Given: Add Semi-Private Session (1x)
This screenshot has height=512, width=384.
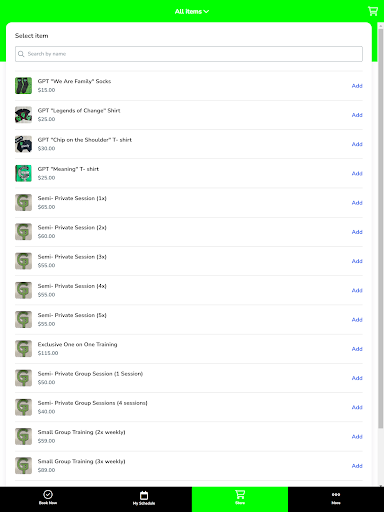Looking at the screenshot, I should [x=357, y=203].
